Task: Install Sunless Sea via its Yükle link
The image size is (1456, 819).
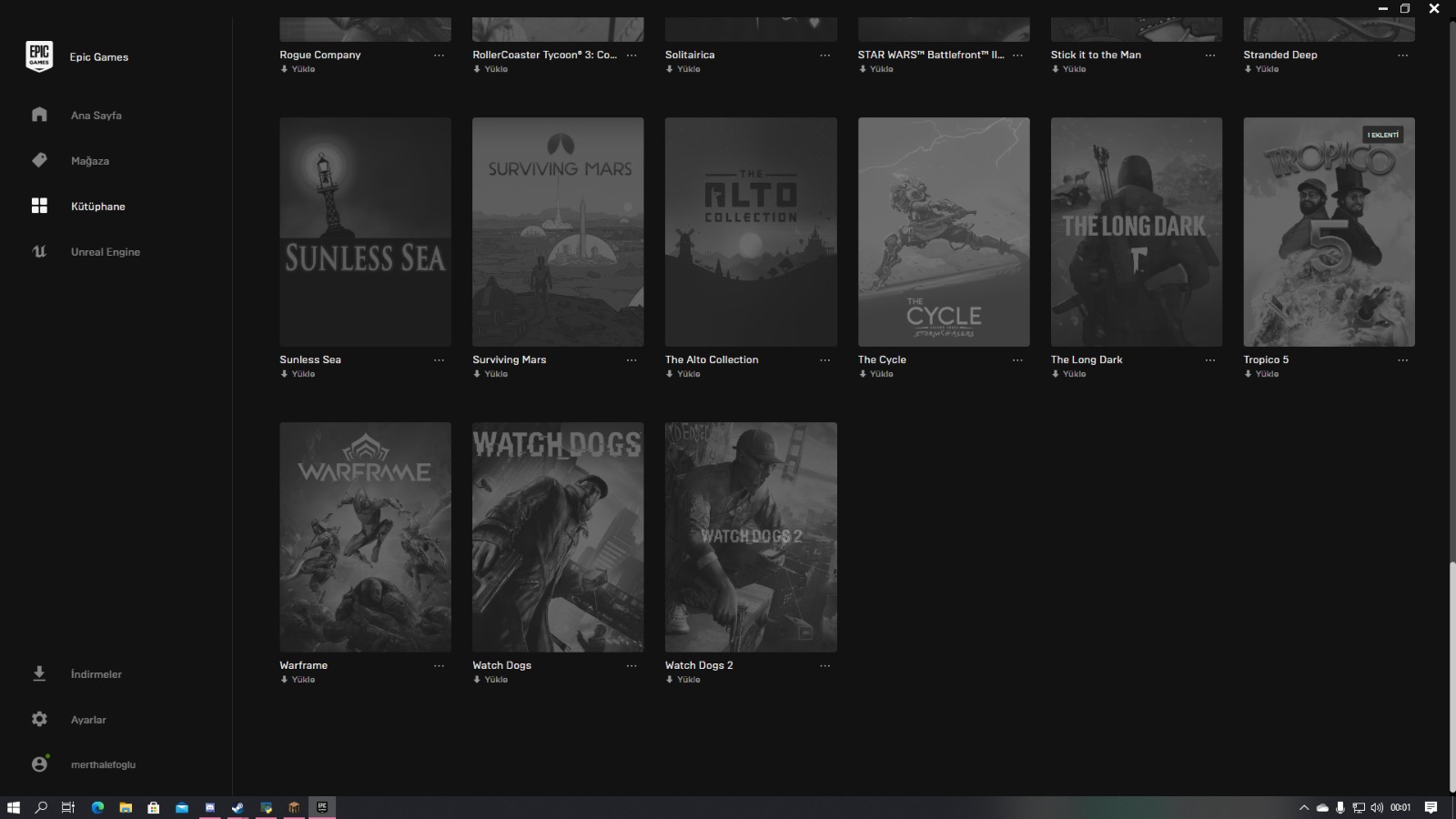Action: tap(298, 374)
